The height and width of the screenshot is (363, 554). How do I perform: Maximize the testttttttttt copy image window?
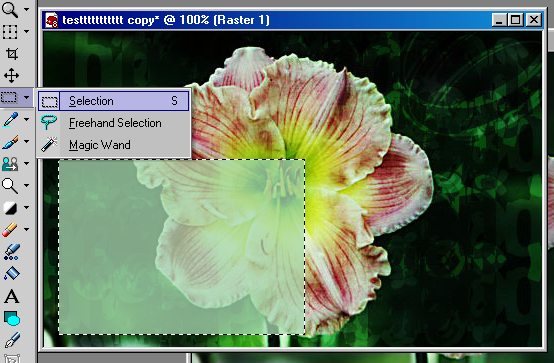[x=515, y=20]
